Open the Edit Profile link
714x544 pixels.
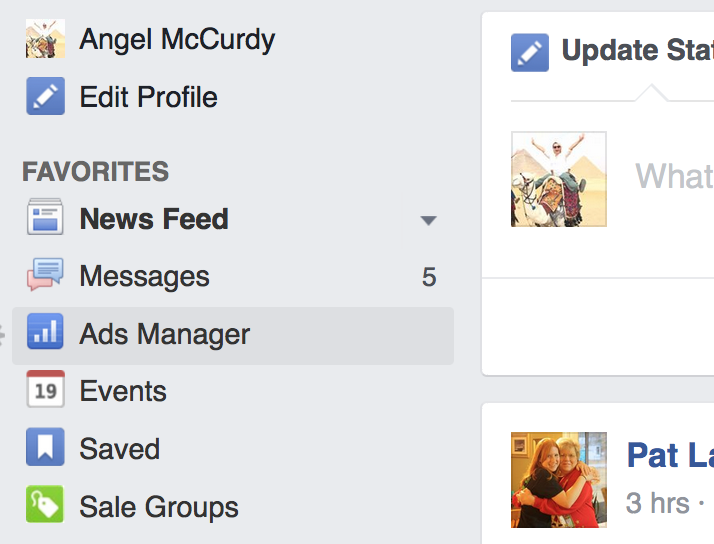148,97
